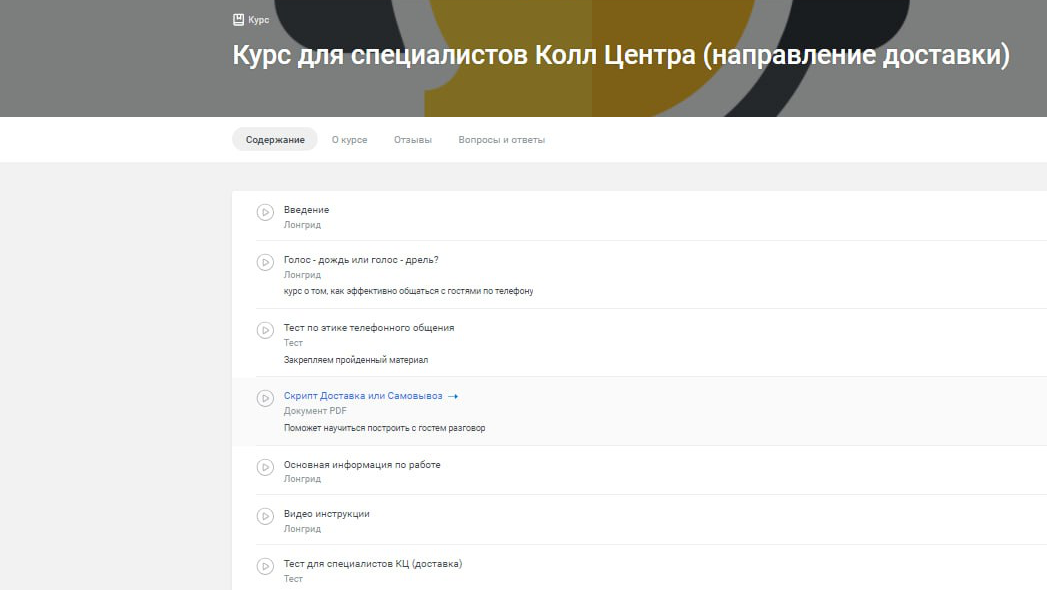
Task: Open the Отзывы tab
Action: pos(413,140)
